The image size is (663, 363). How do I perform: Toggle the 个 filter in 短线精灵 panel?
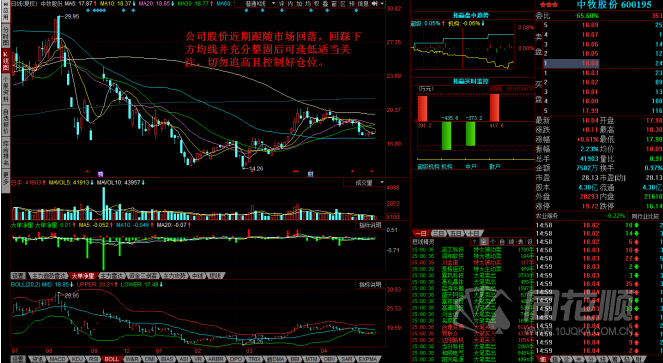pyautogui.click(x=493, y=242)
